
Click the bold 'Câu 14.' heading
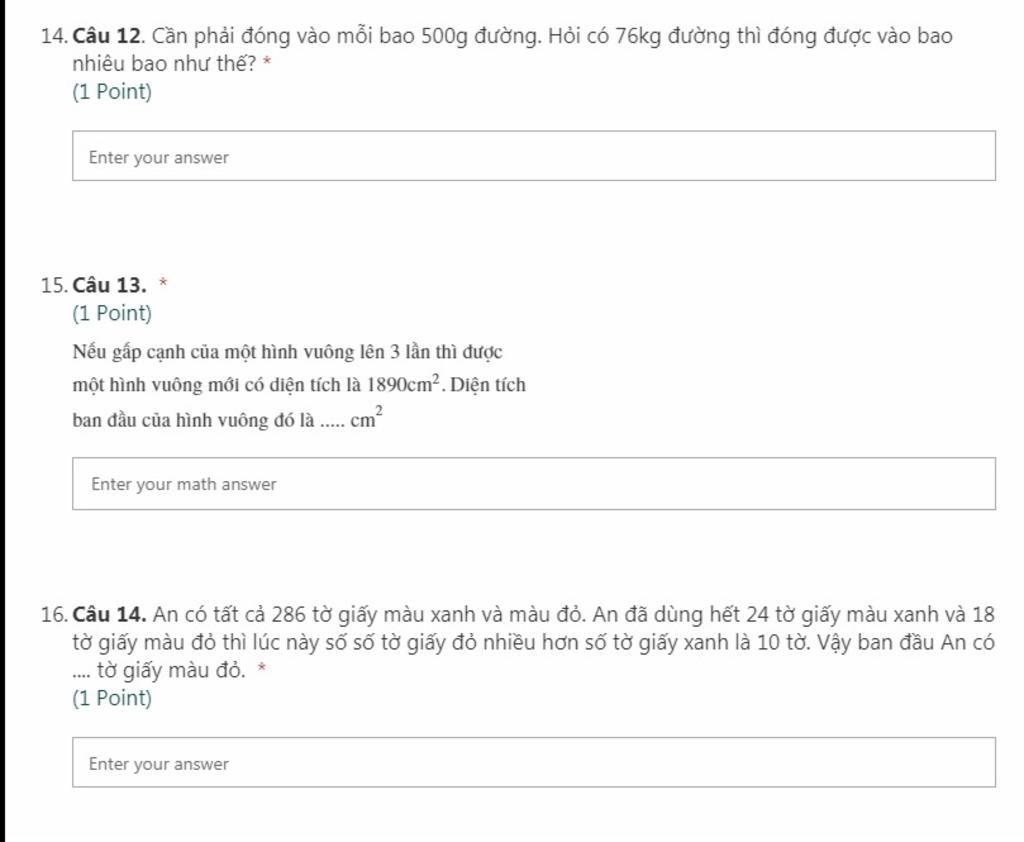(109, 615)
